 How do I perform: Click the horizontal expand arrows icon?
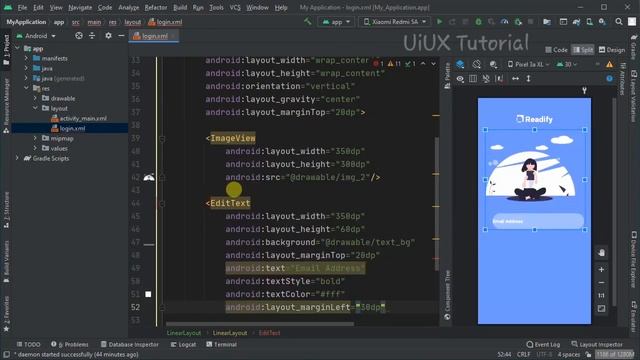(x=516, y=78)
